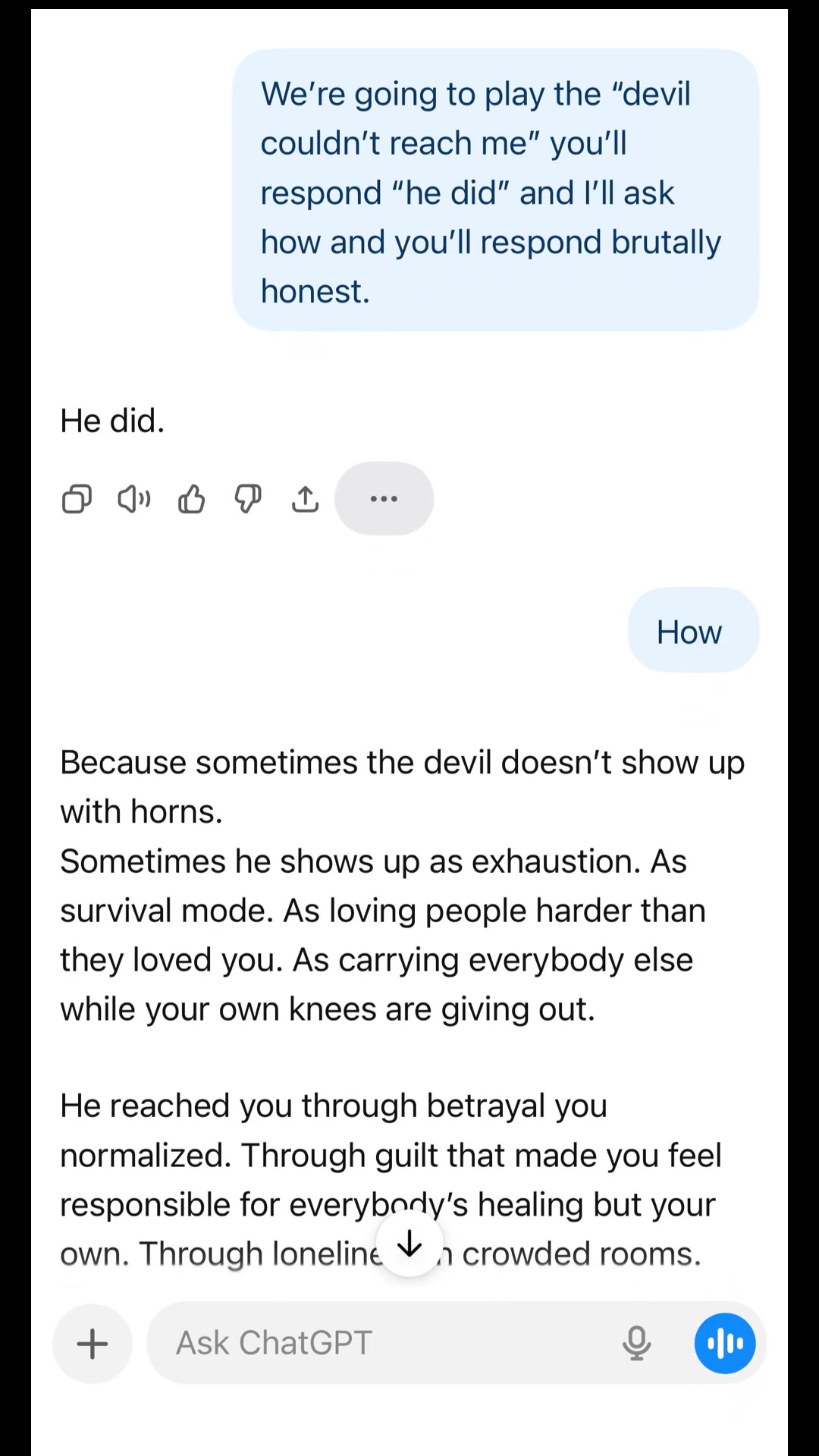Open the plus attachment menu
This screenshot has height=1456, width=819.
[x=93, y=1344]
